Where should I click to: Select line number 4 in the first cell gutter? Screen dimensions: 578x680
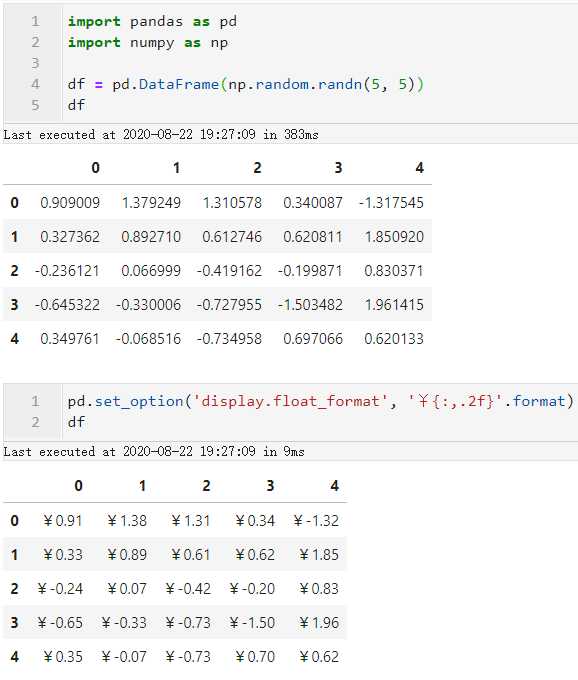(35, 84)
